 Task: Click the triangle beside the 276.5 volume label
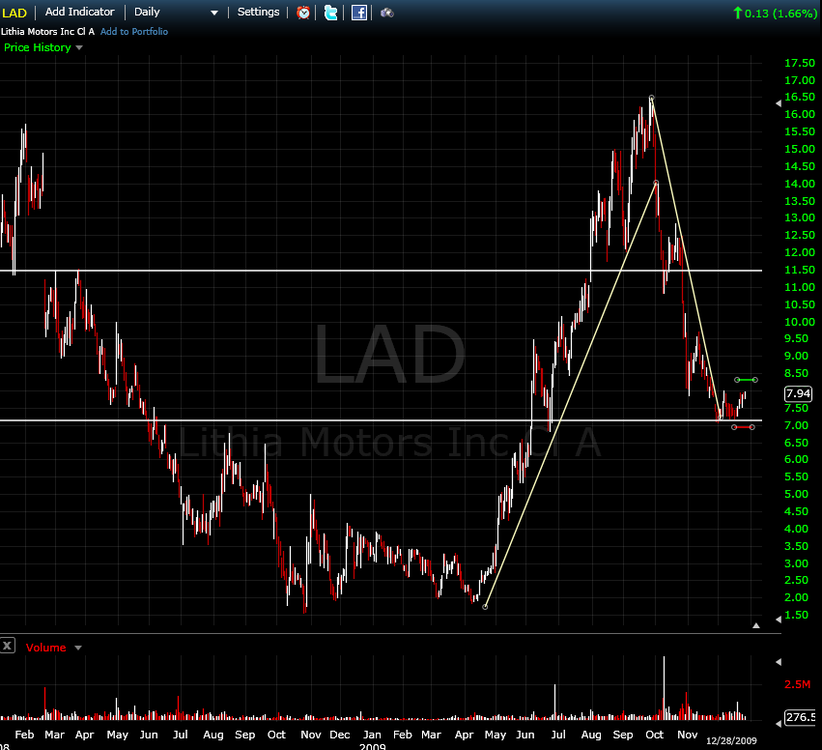(778, 723)
